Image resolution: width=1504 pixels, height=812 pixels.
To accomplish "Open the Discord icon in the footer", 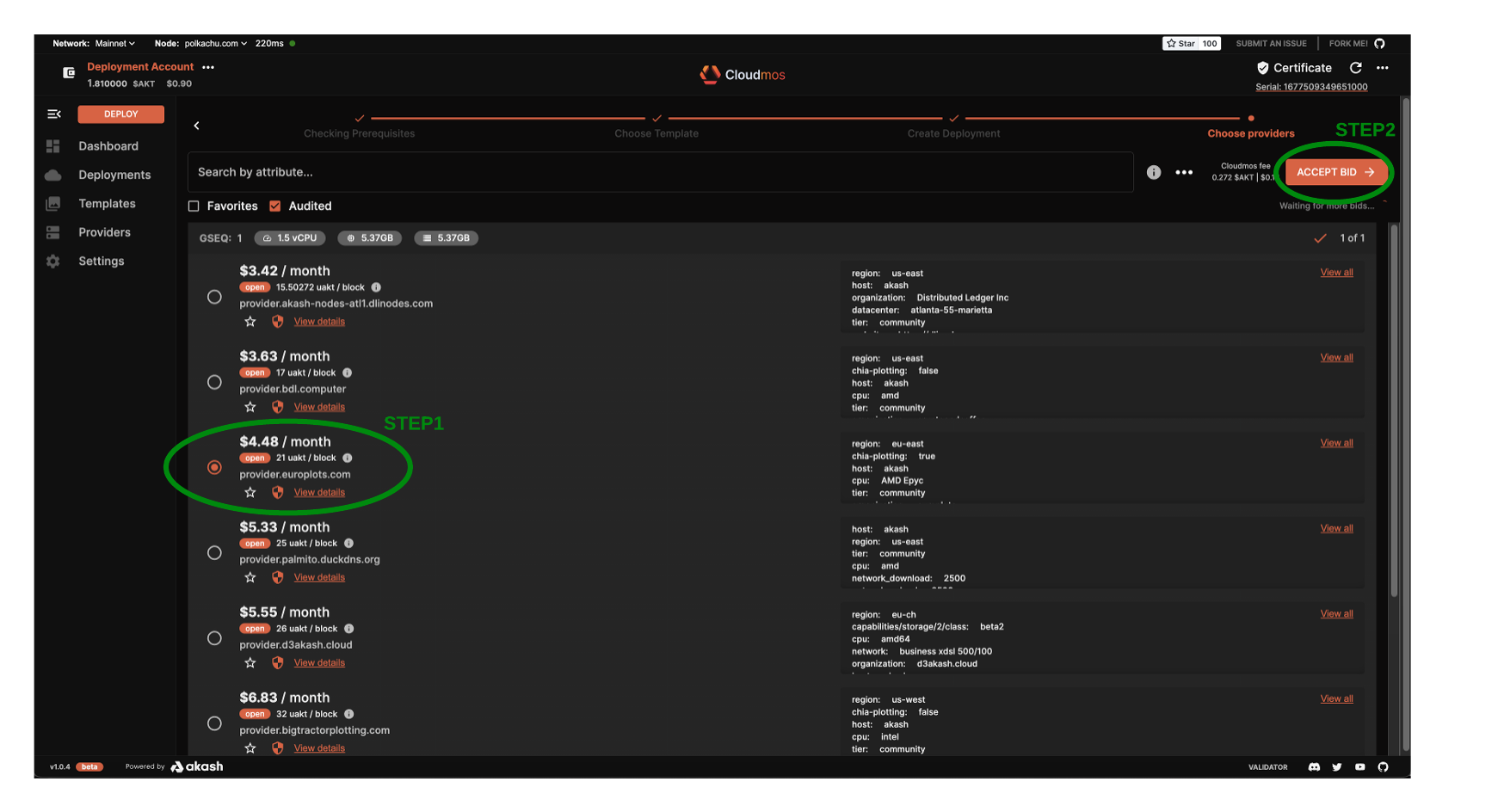I will click(1314, 766).
